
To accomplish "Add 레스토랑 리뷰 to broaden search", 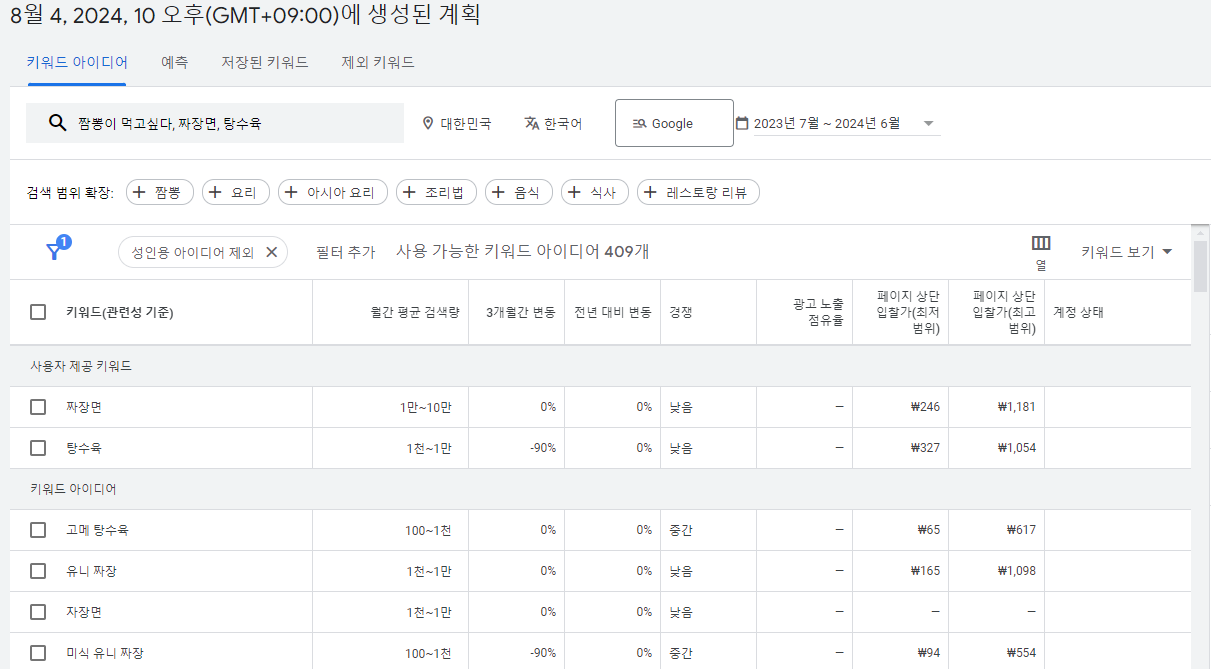I will [x=698, y=192].
